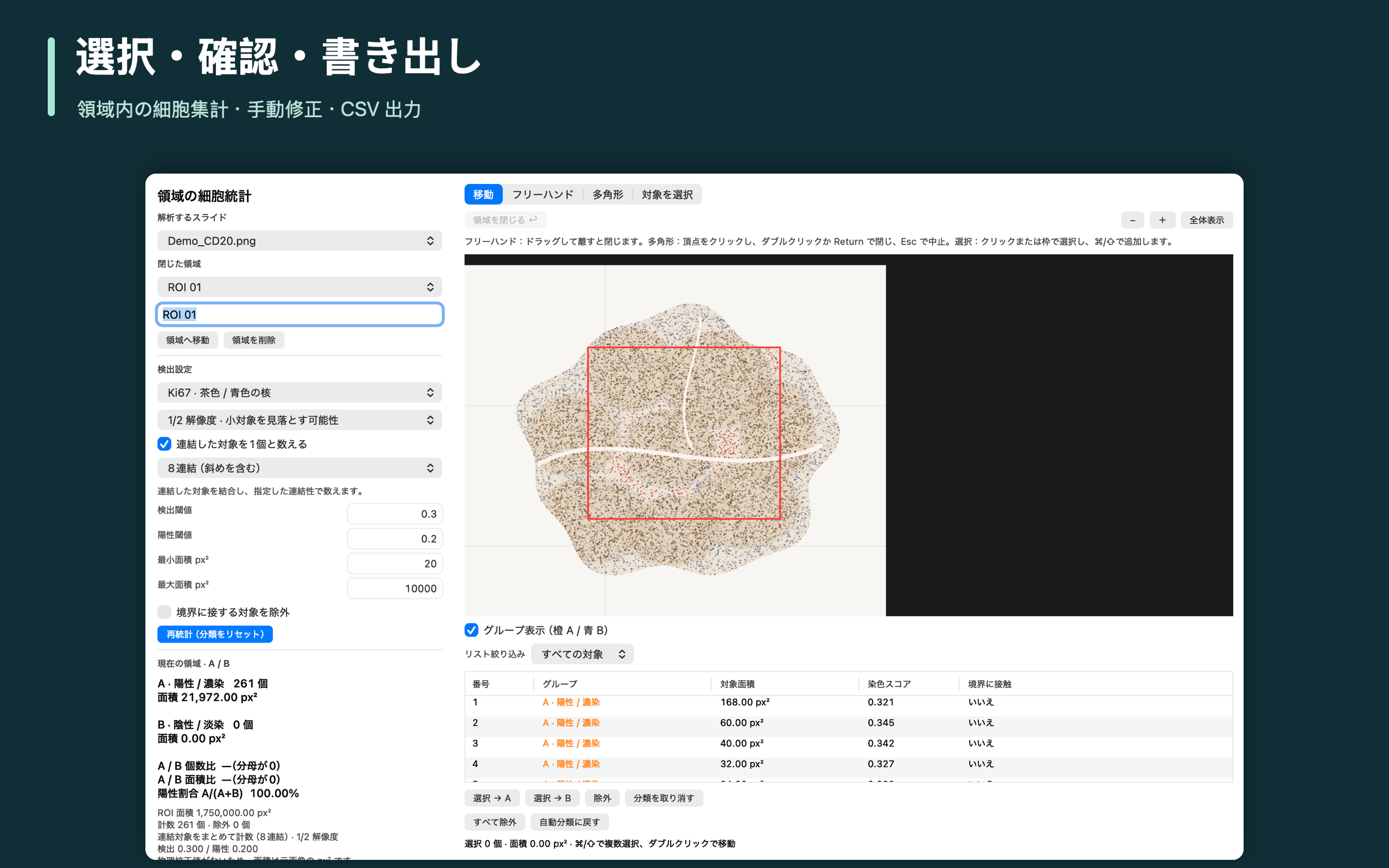Click the disabled 領域を閉じる button
1389x868 pixels.
coord(505,220)
